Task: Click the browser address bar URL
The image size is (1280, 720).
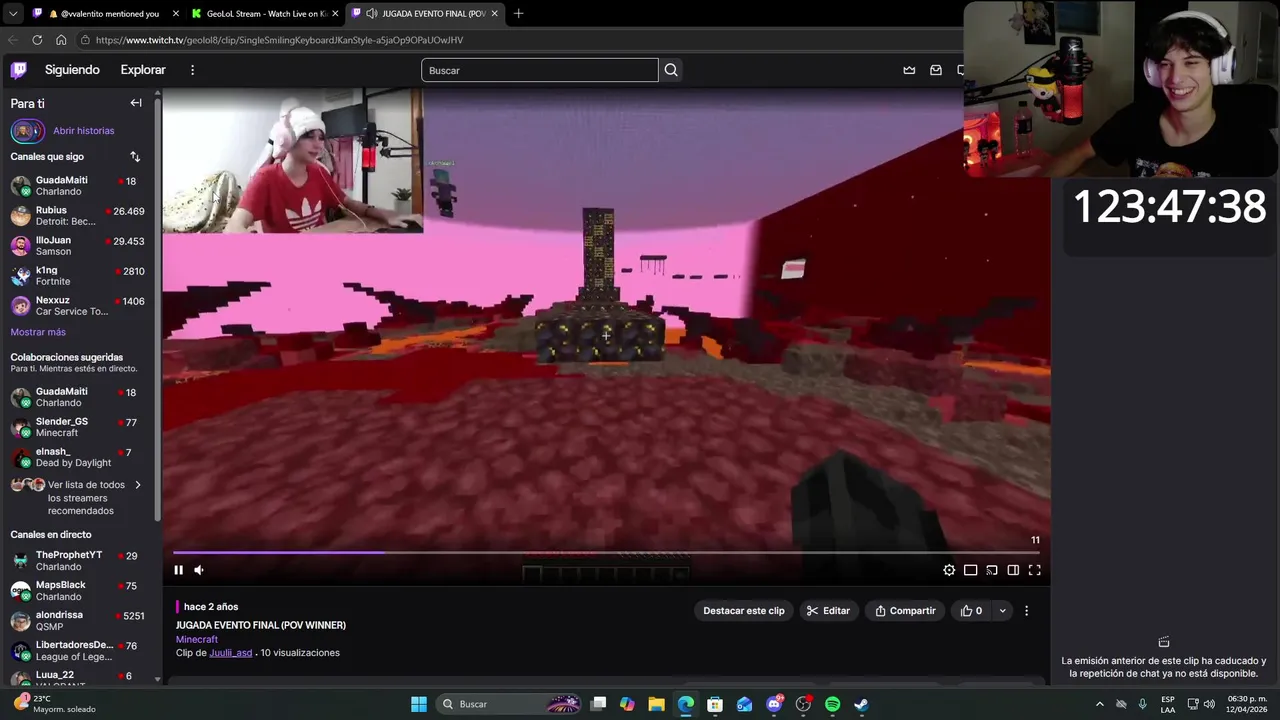Action: coord(279,40)
